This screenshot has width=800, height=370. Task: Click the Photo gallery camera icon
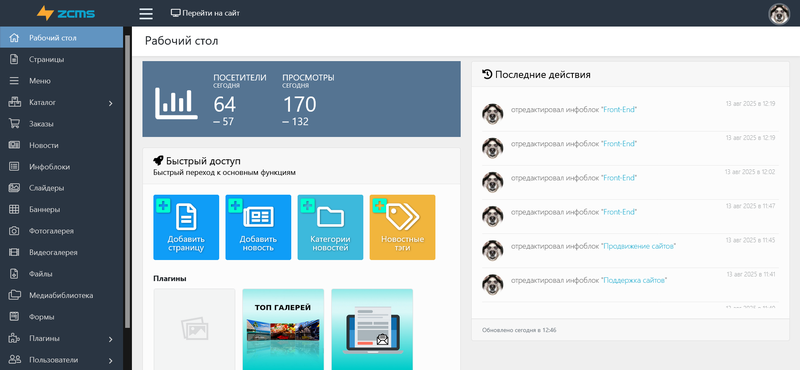14,231
